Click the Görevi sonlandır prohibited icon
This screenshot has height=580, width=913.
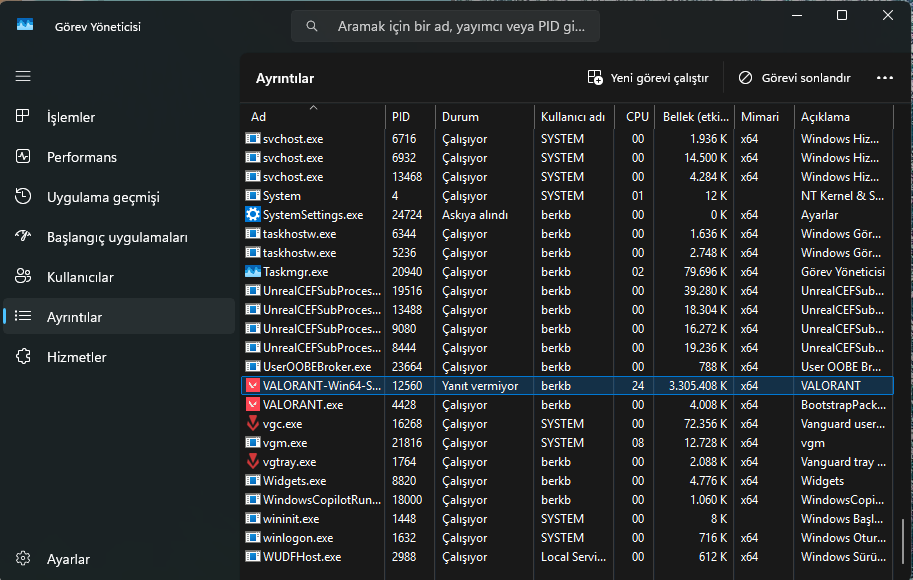[x=745, y=77]
